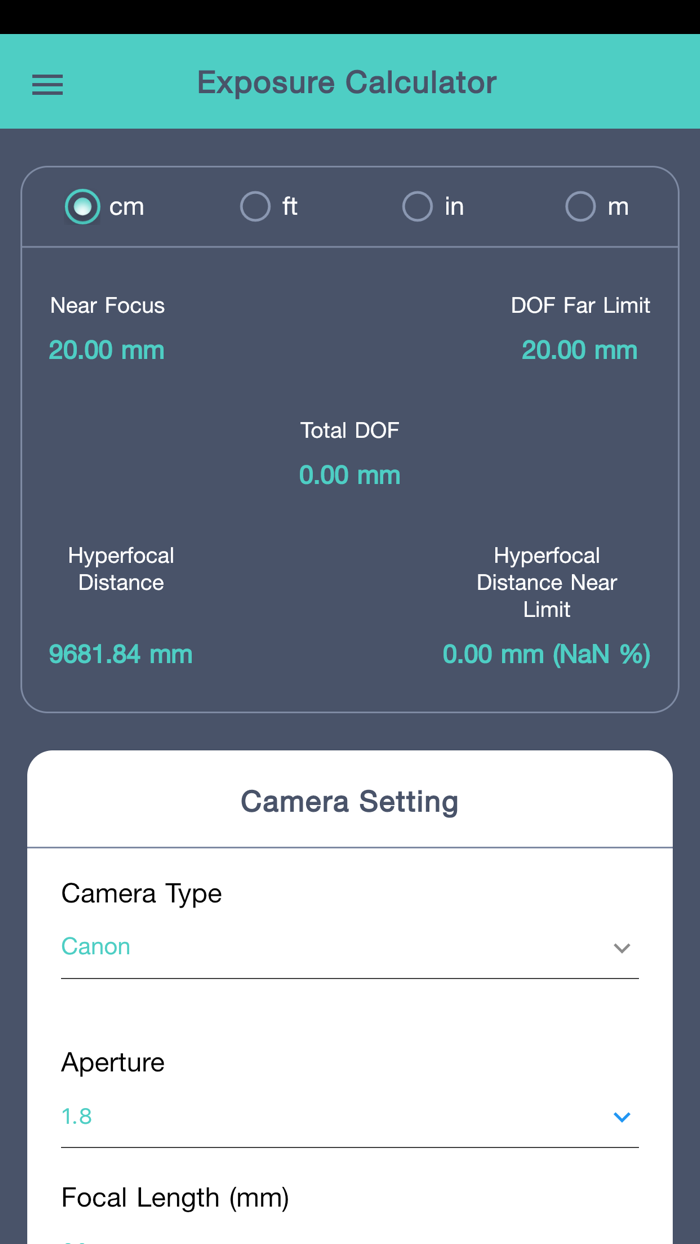Click the Focal Length input field
Image resolution: width=700 pixels, height=1244 pixels.
pyautogui.click(x=350, y=1238)
